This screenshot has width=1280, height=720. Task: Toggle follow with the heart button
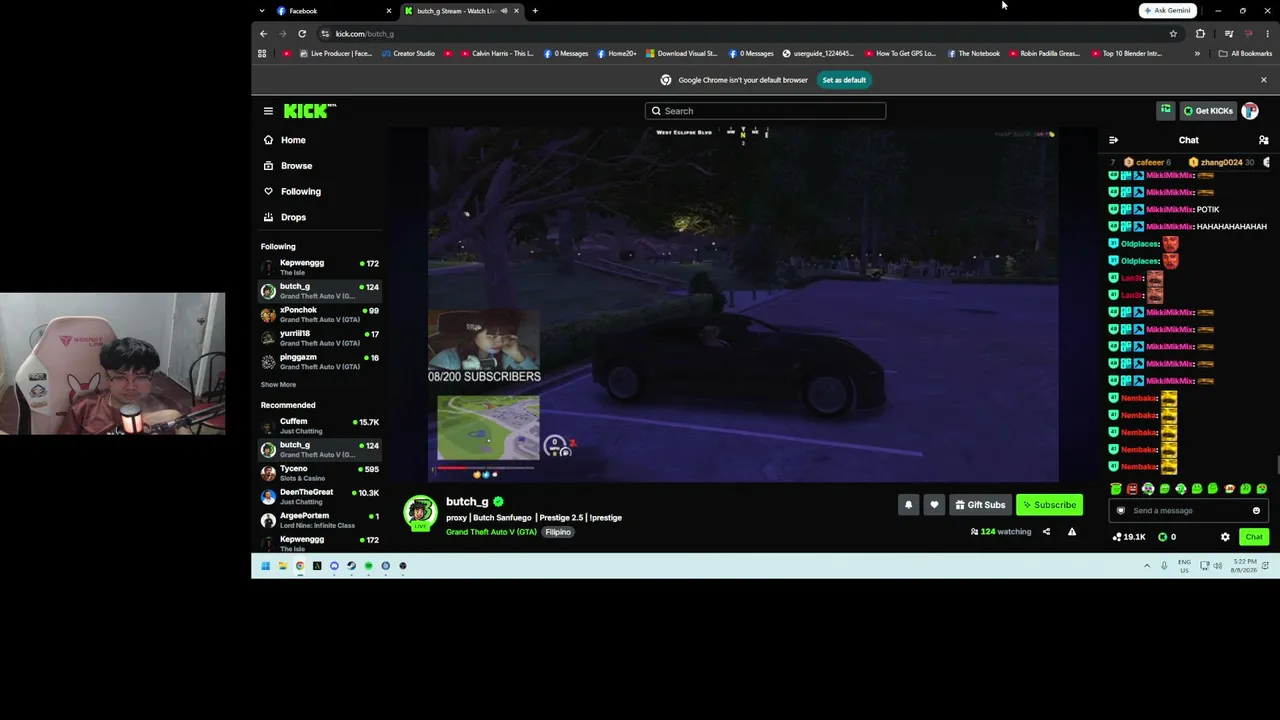click(x=934, y=505)
